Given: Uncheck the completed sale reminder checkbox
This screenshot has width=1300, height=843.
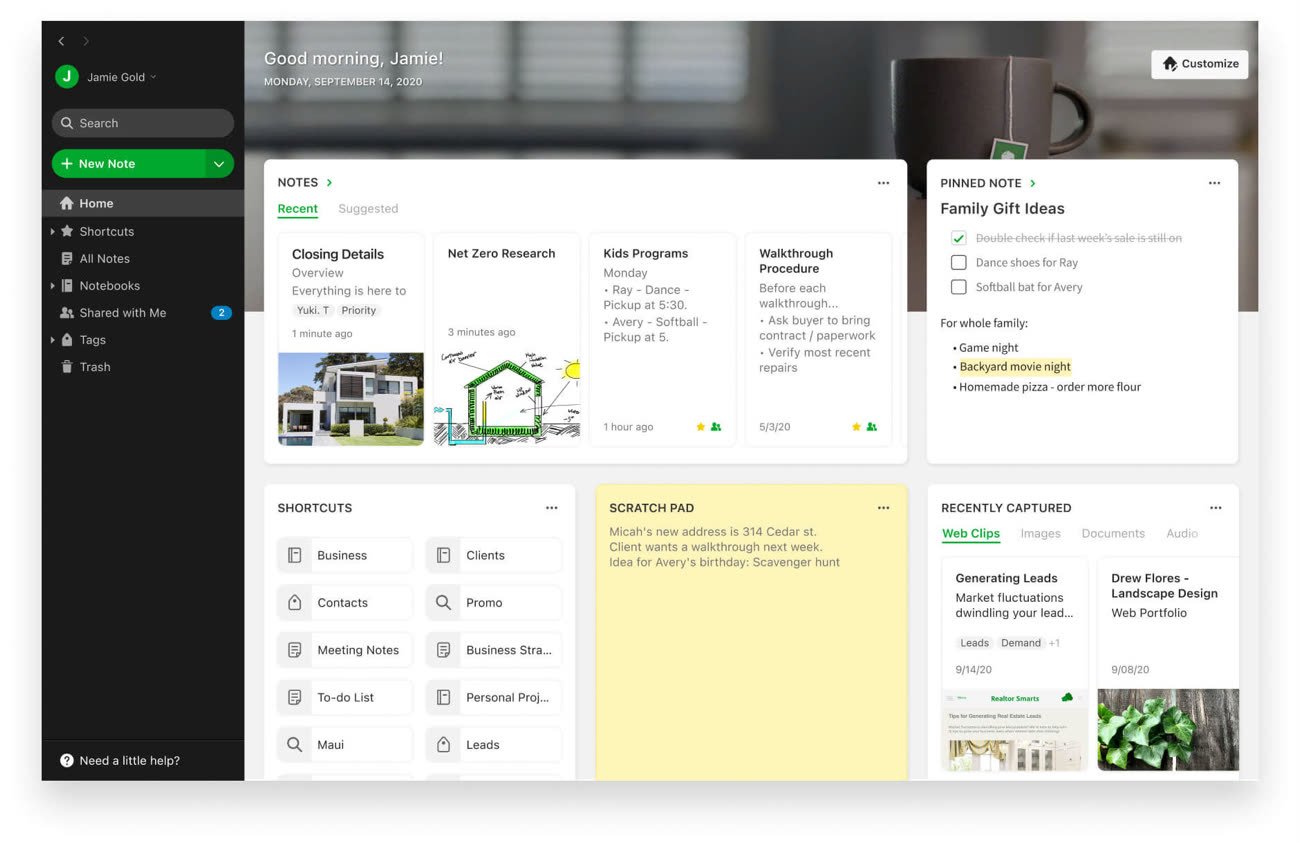Looking at the screenshot, I should pyautogui.click(x=958, y=238).
